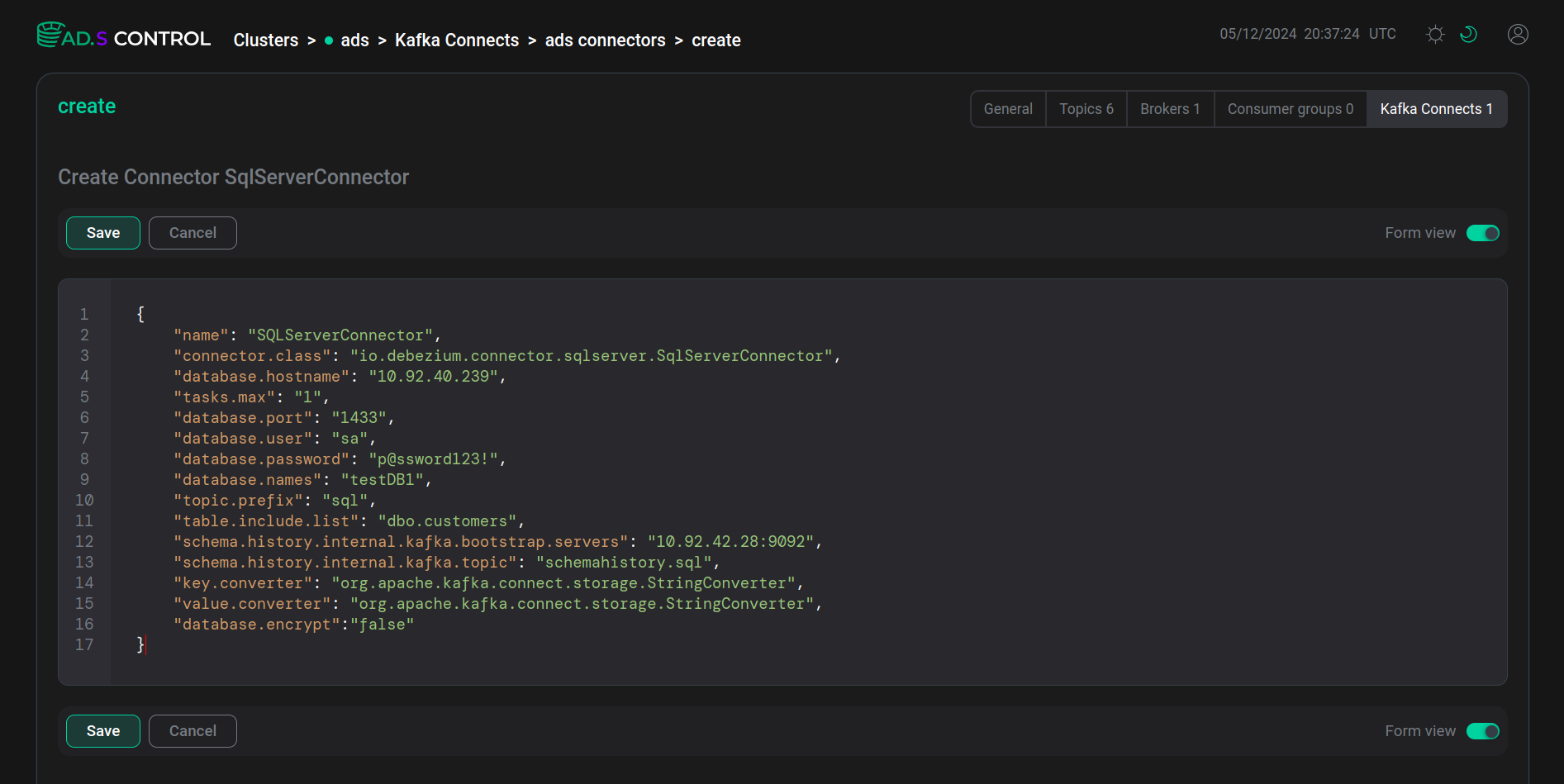Image resolution: width=1564 pixels, height=784 pixels.
Task: Open Kafka Connects breadcrumb link
Action: (x=457, y=40)
